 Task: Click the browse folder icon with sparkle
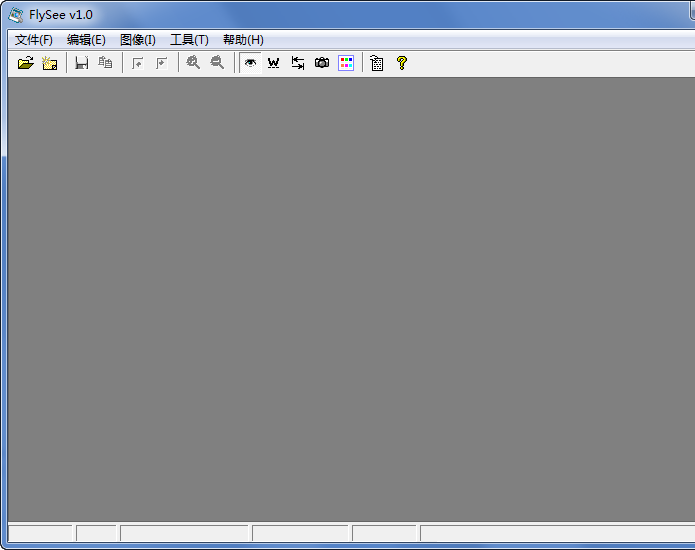coord(50,63)
